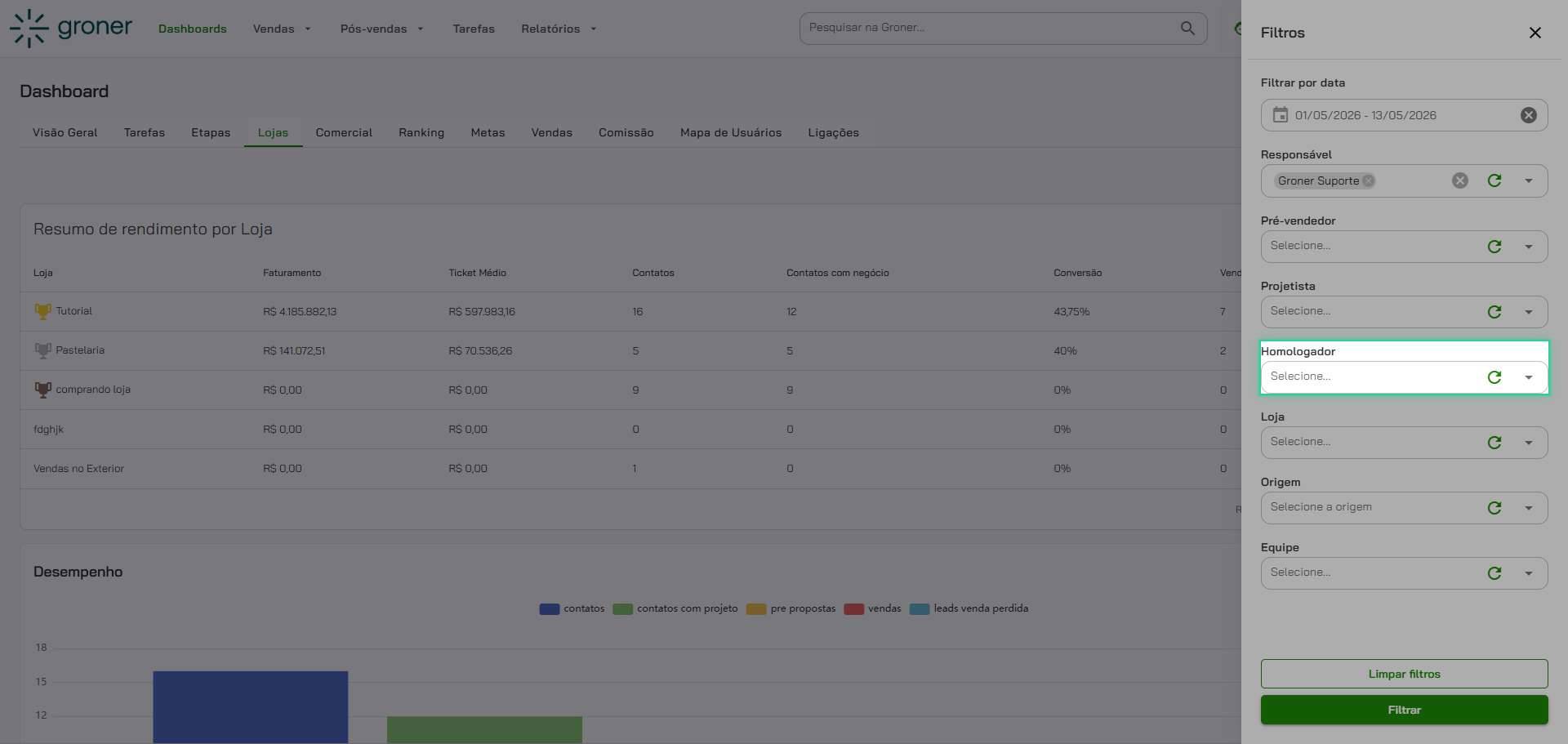Switch to the Comercial tab
This screenshot has width=1568, height=744.
coord(344,132)
